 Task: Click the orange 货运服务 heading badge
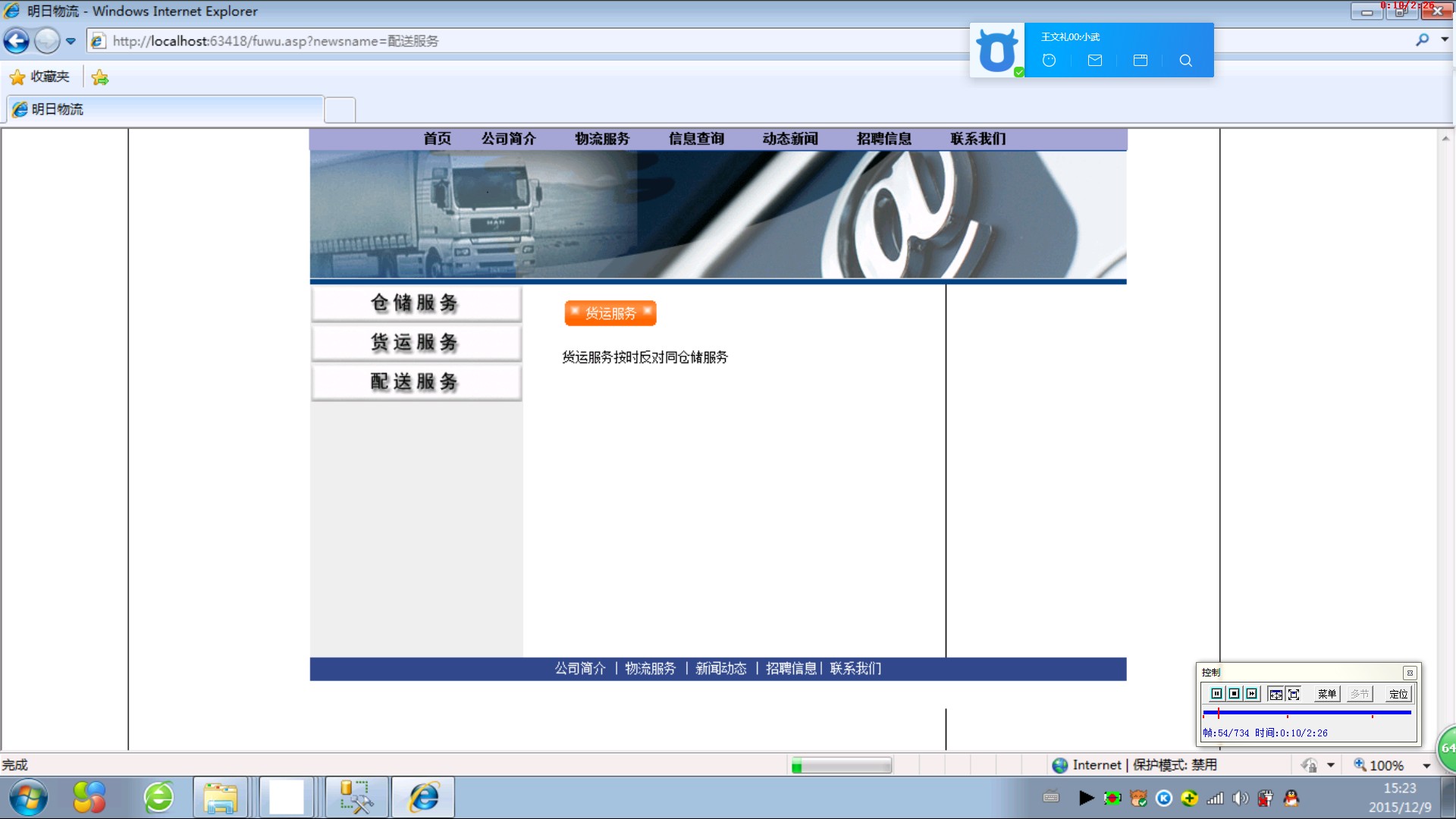tap(610, 313)
